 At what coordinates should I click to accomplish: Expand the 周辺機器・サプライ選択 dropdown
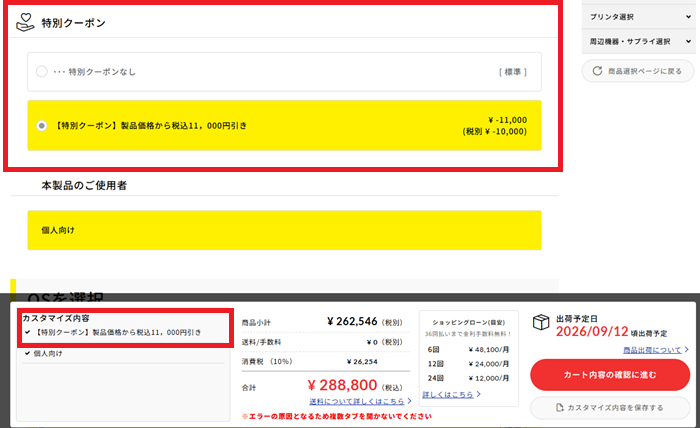[638, 42]
